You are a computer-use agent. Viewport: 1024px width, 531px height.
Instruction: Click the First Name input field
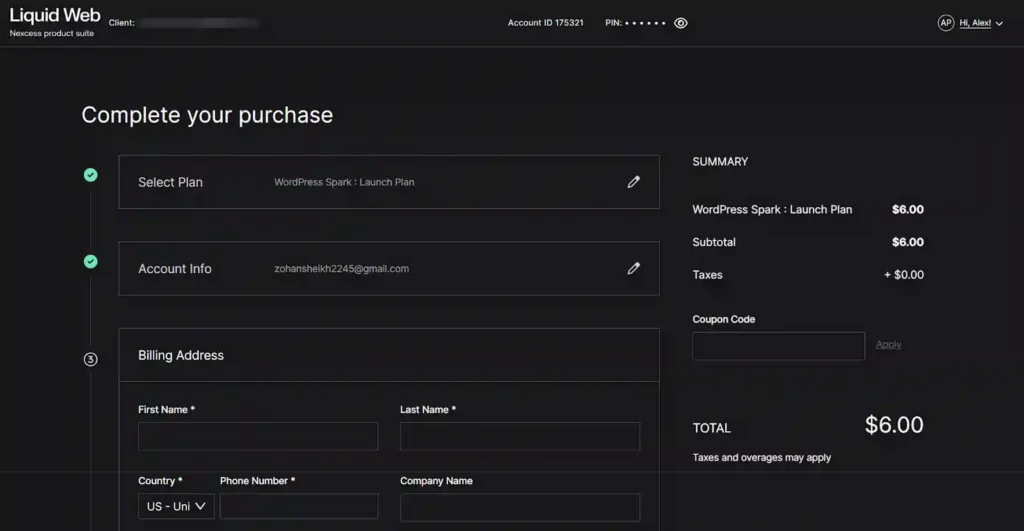[258, 436]
